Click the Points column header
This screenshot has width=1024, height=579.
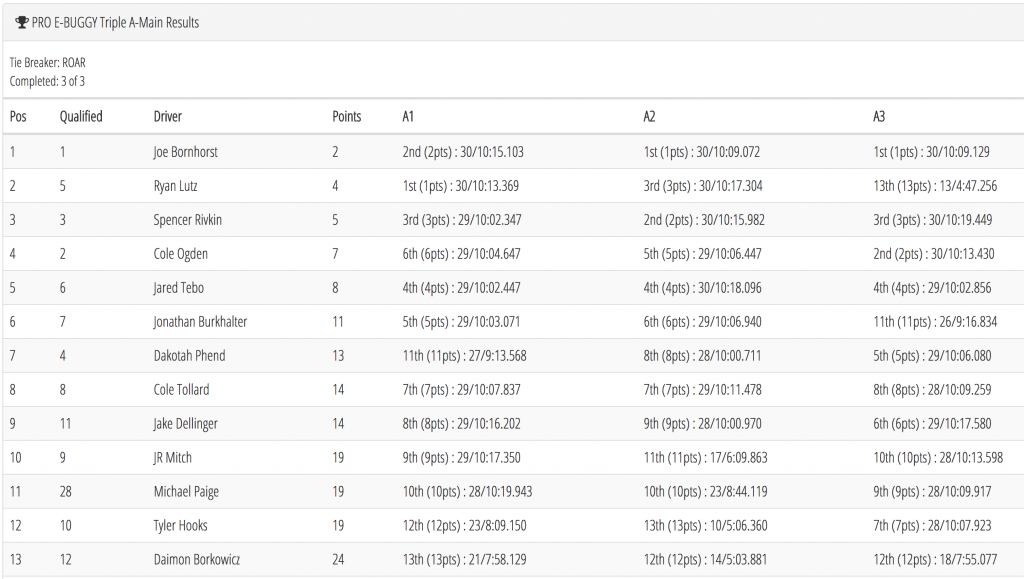coord(347,116)
